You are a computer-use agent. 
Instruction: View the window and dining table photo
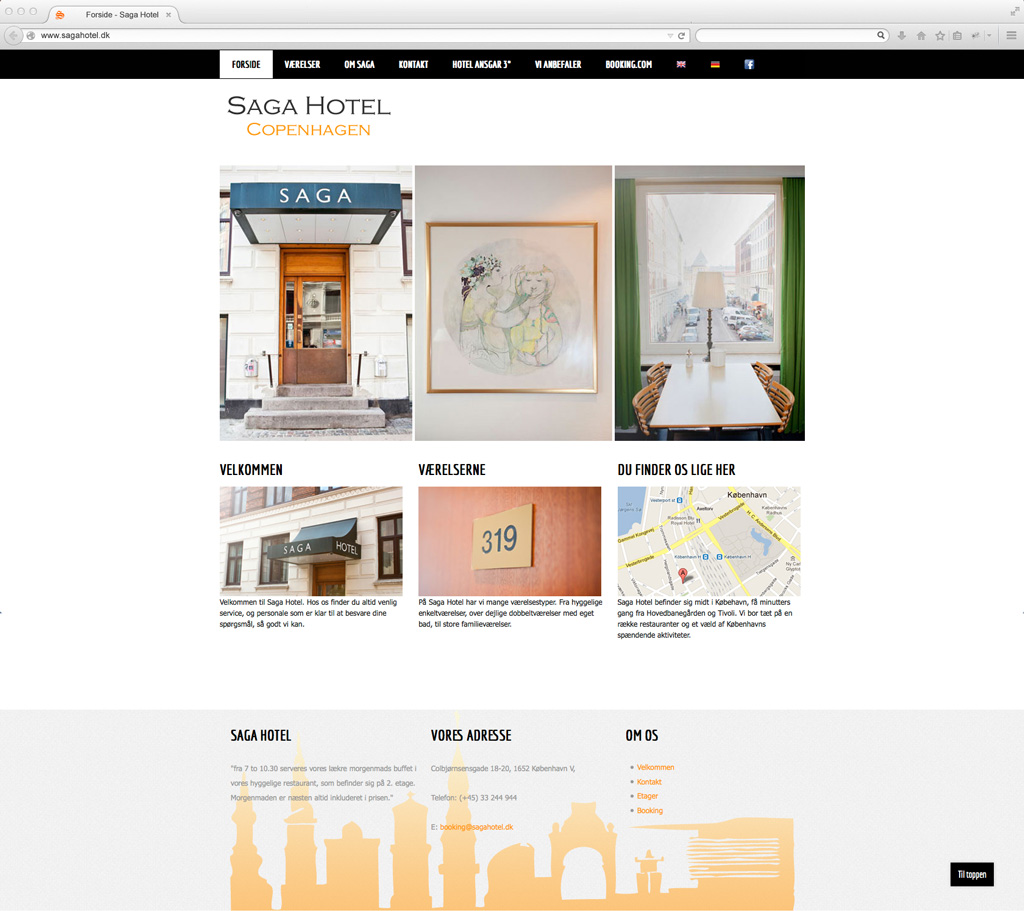pyautogui.click(x=710, y=303)
